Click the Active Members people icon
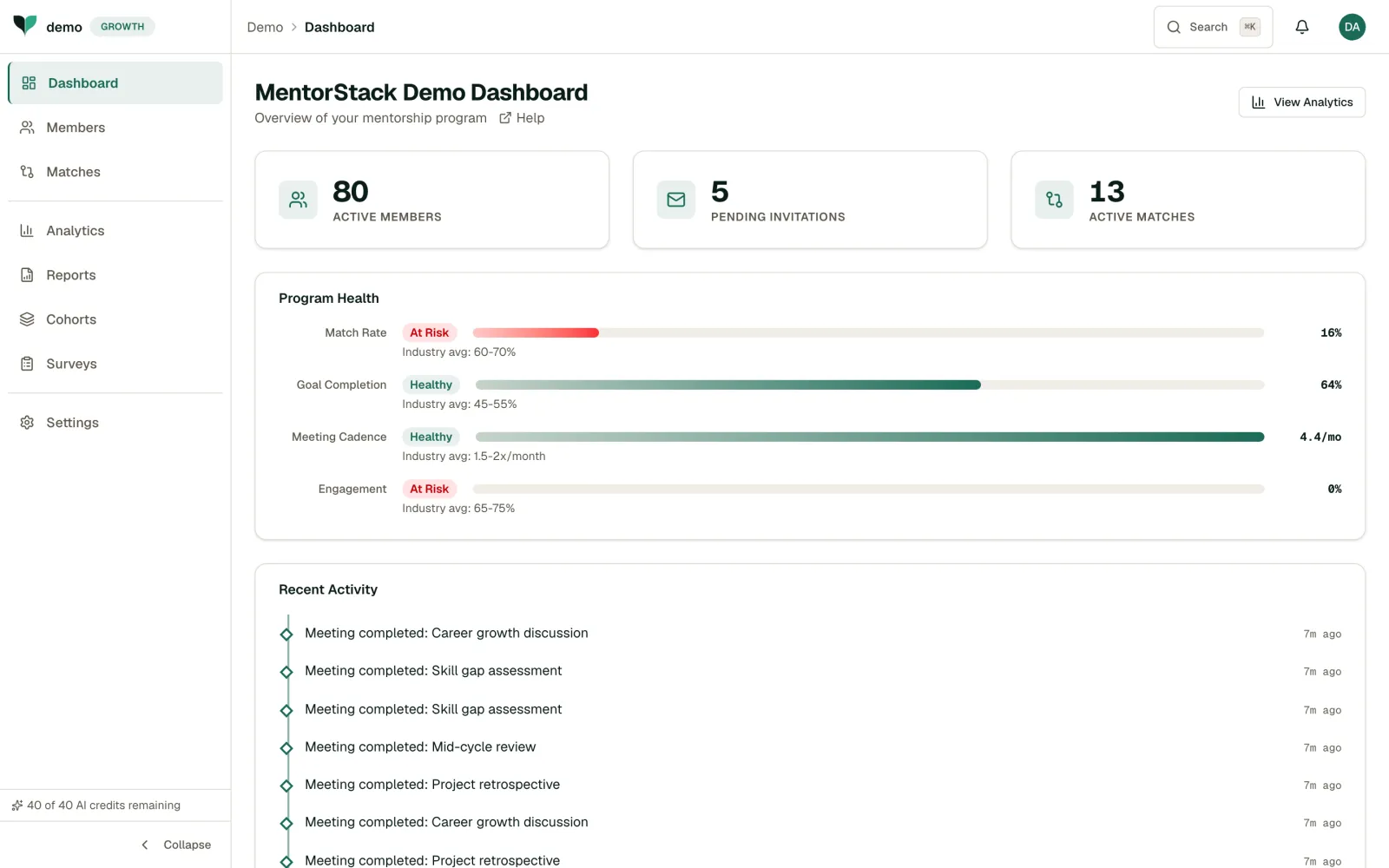Image resolution: width=1389 pixels, height=868 pixels. pos(298,200)
